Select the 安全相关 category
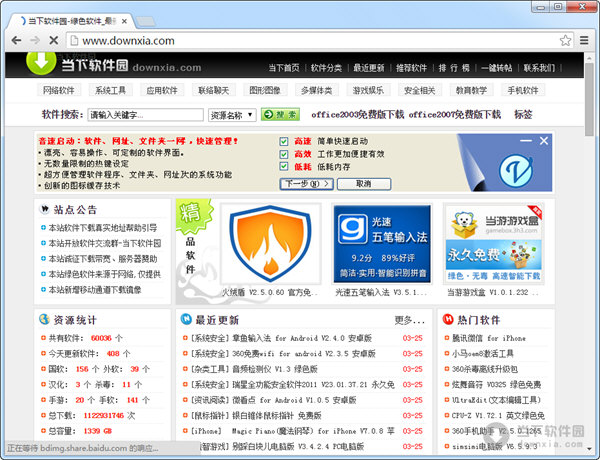 pos(420,90)
